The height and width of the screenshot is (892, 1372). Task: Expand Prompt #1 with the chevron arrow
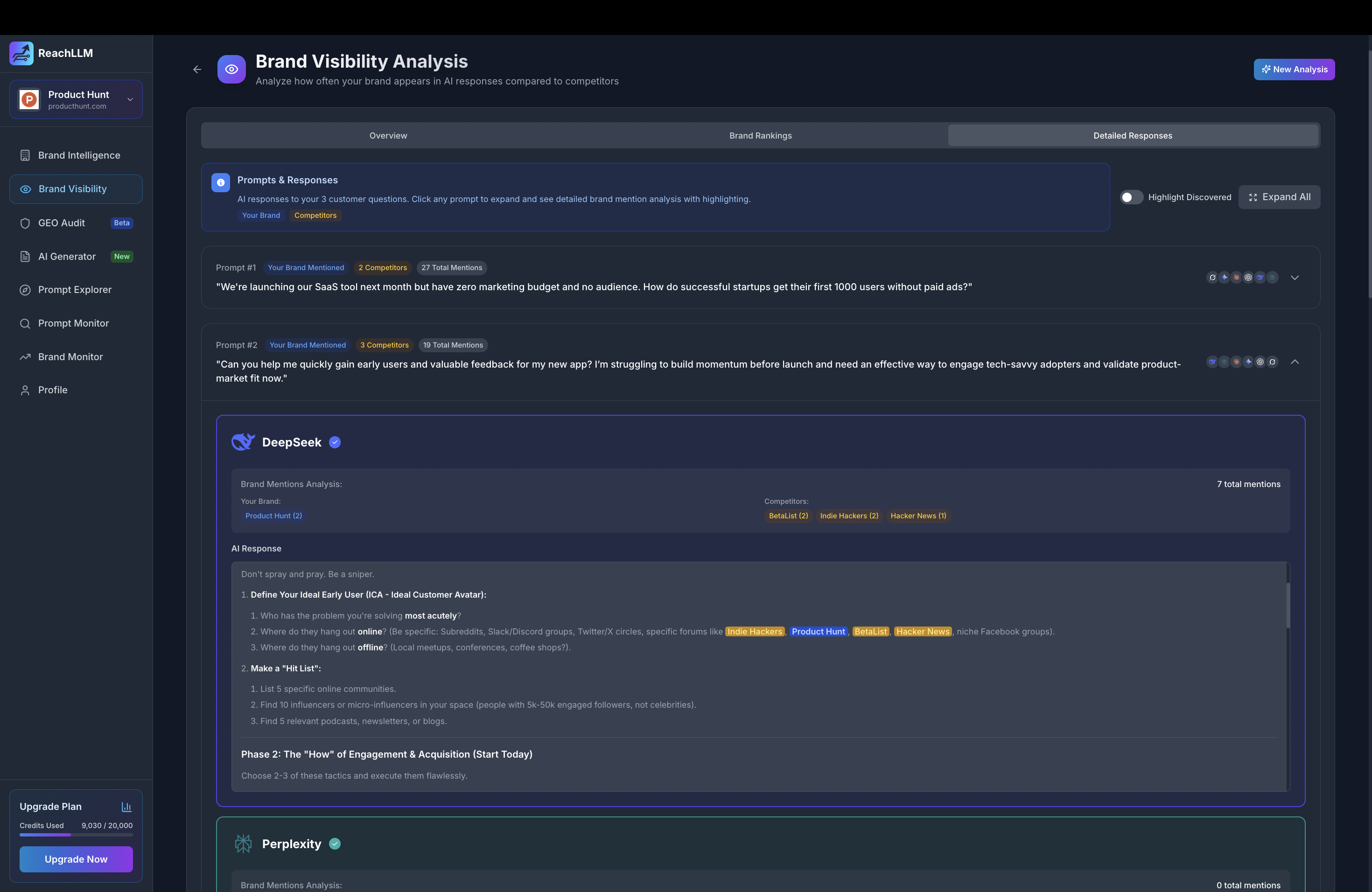click(1295, 277)
